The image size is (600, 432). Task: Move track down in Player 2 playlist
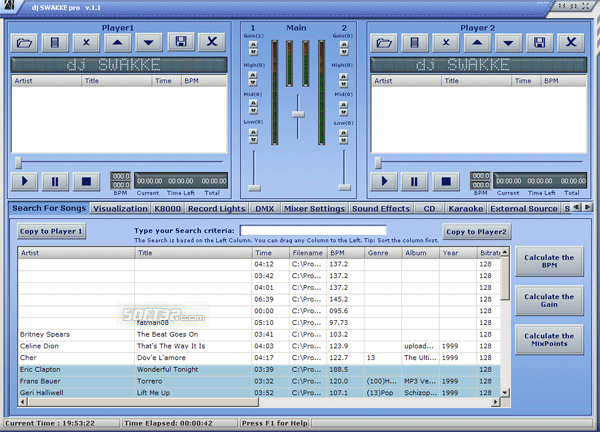coord(508,42)
